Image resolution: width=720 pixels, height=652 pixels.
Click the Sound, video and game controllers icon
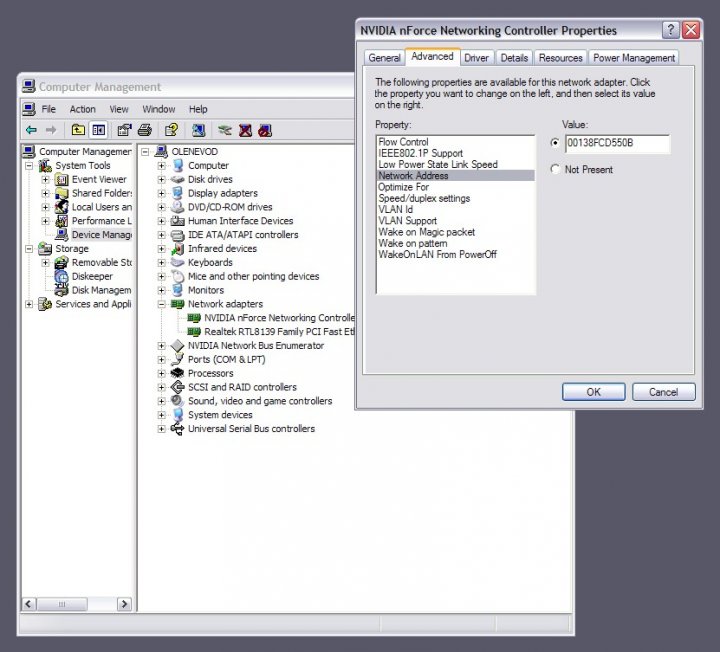[x=177, y=401]
